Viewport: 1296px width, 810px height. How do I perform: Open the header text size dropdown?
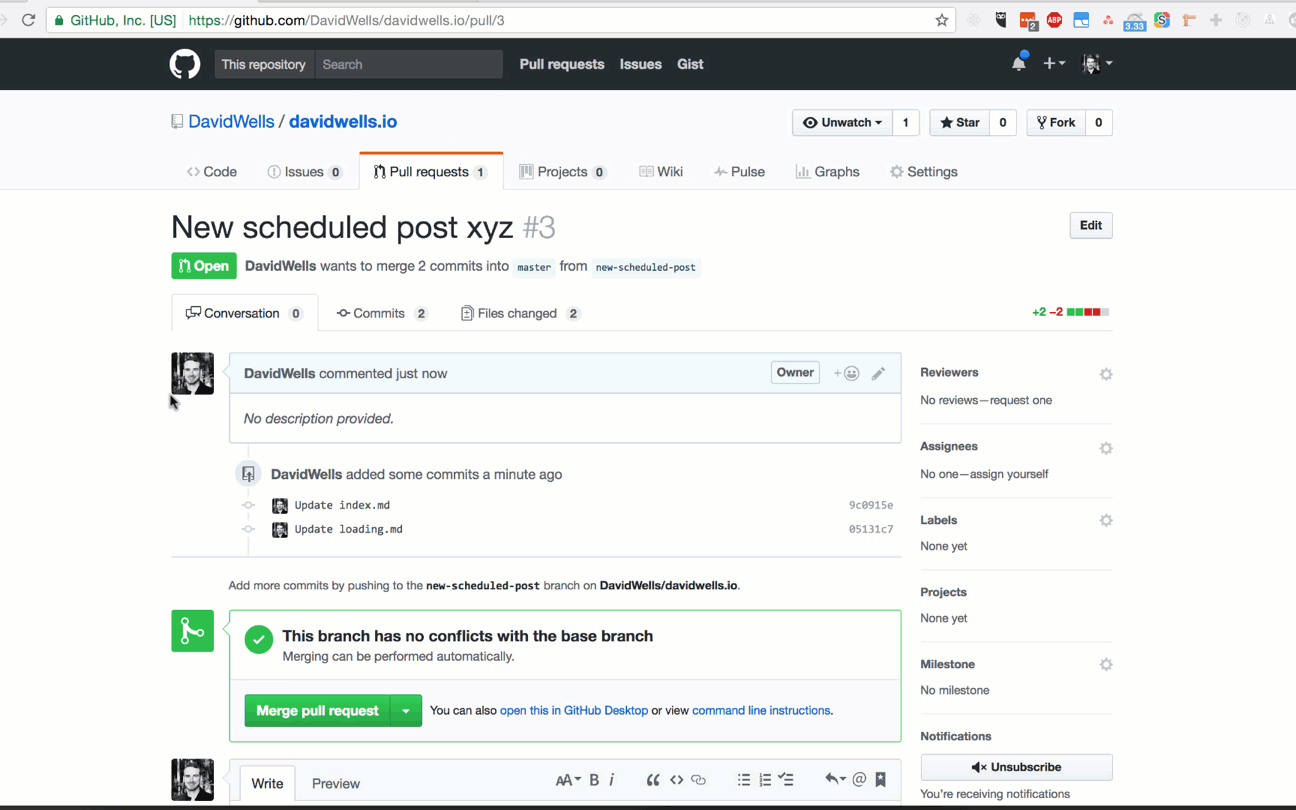coord(567,780)
